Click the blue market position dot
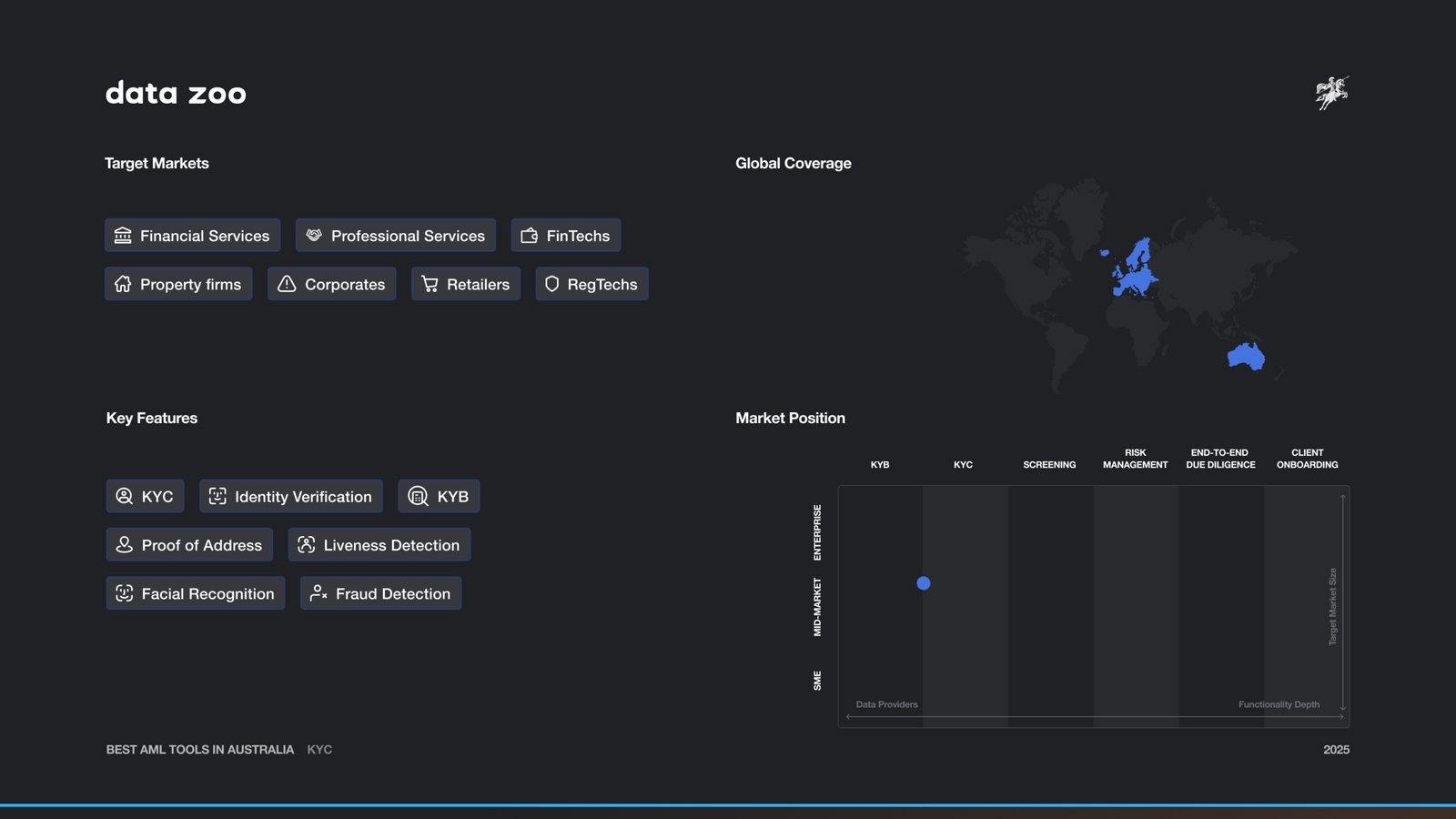The image size is (1456, 819). tap(924, 583)
